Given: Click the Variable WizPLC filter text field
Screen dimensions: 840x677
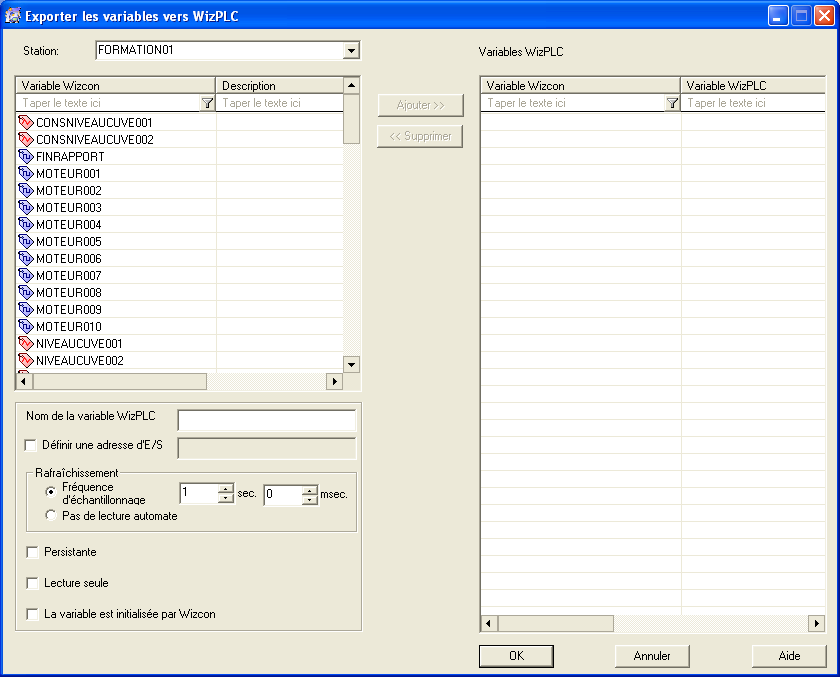Looking at the screenshot, I should (753, 103).
